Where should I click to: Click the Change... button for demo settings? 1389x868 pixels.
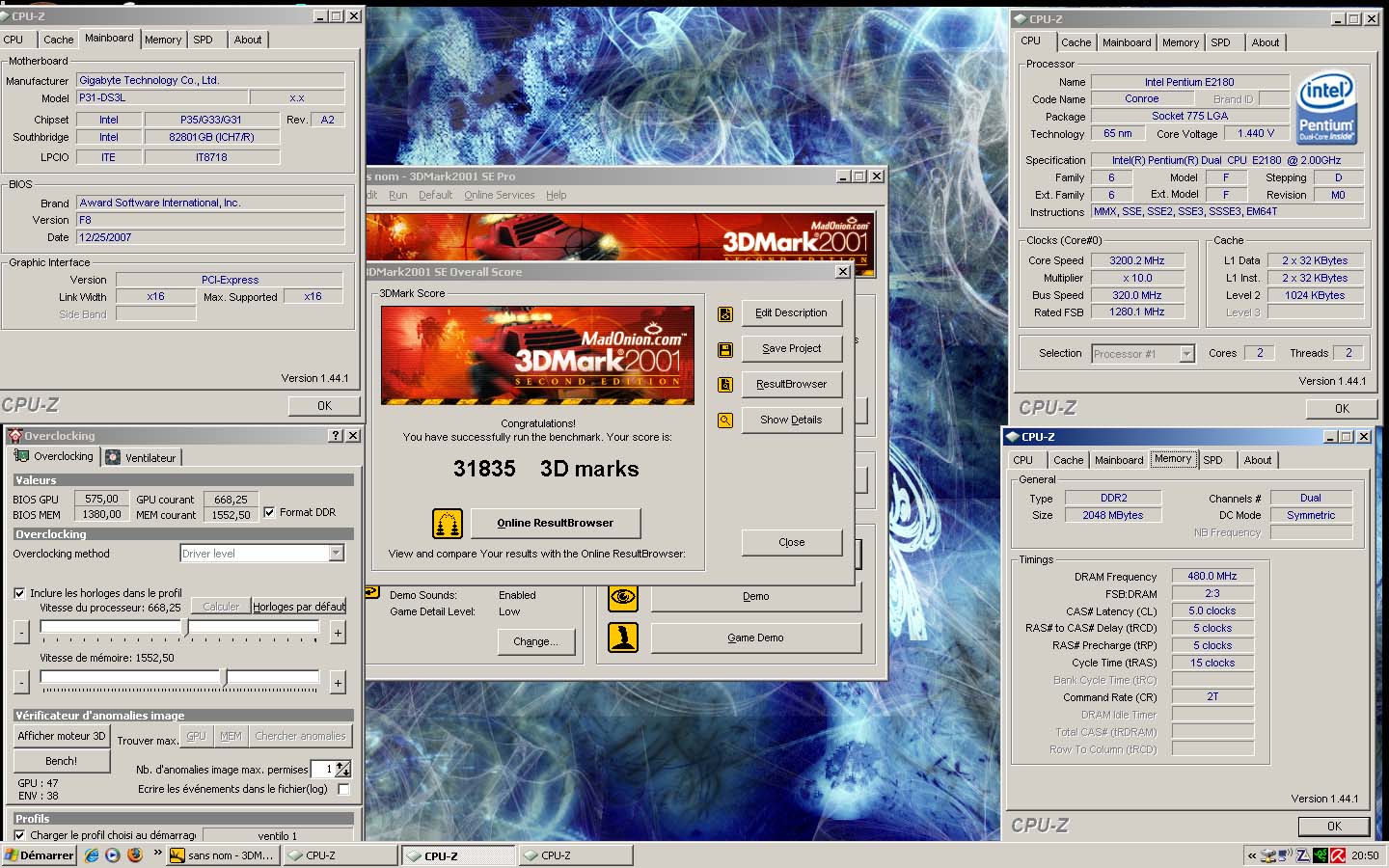pos(536,641)
